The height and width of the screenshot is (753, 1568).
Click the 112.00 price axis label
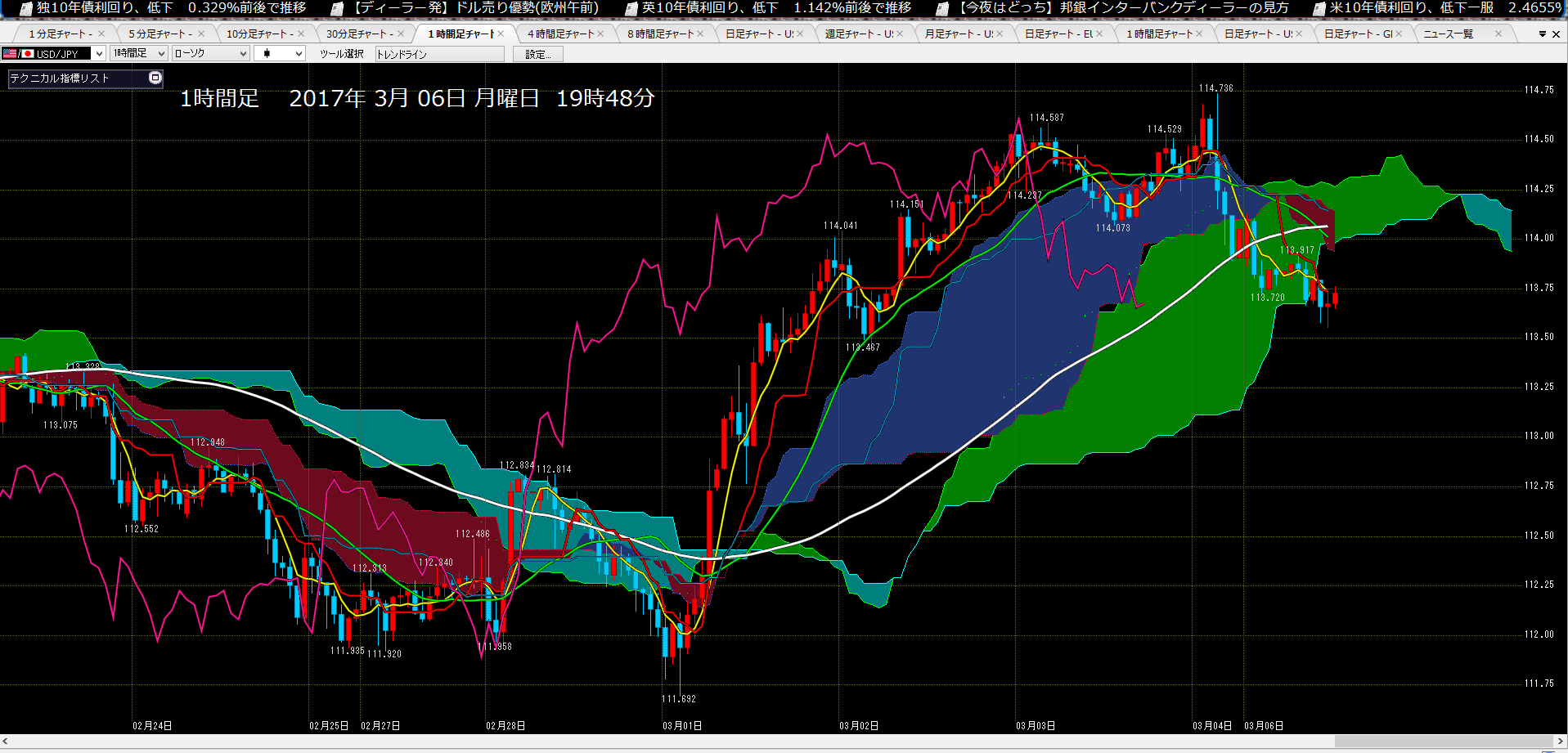click(x=1539, y=634)
